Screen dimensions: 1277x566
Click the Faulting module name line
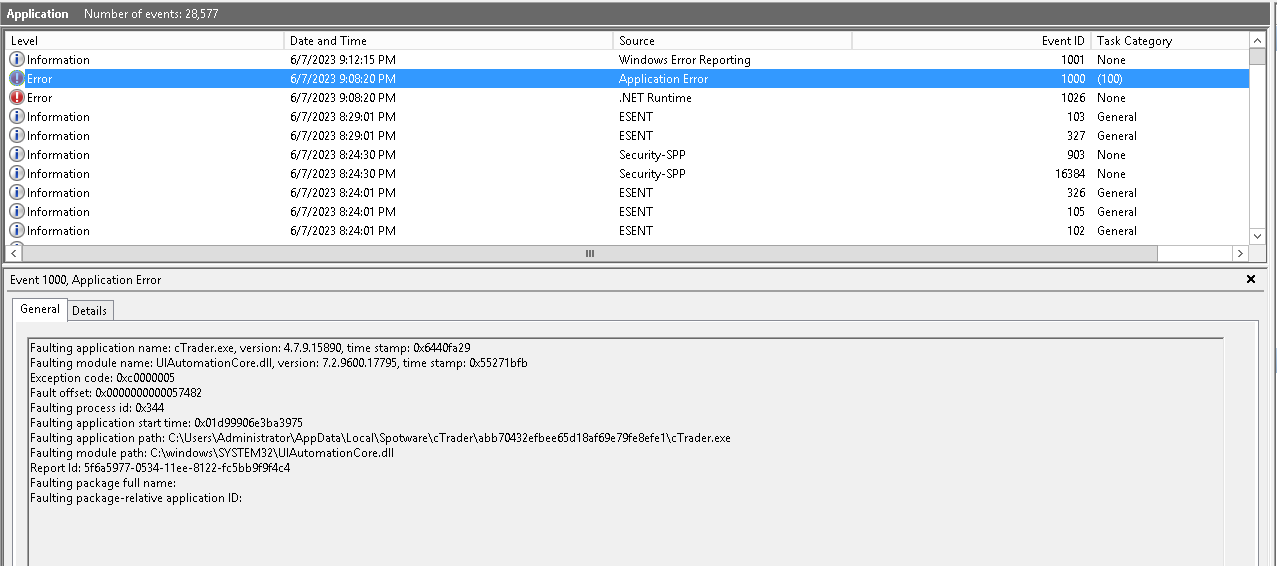[x=279, y=363]
